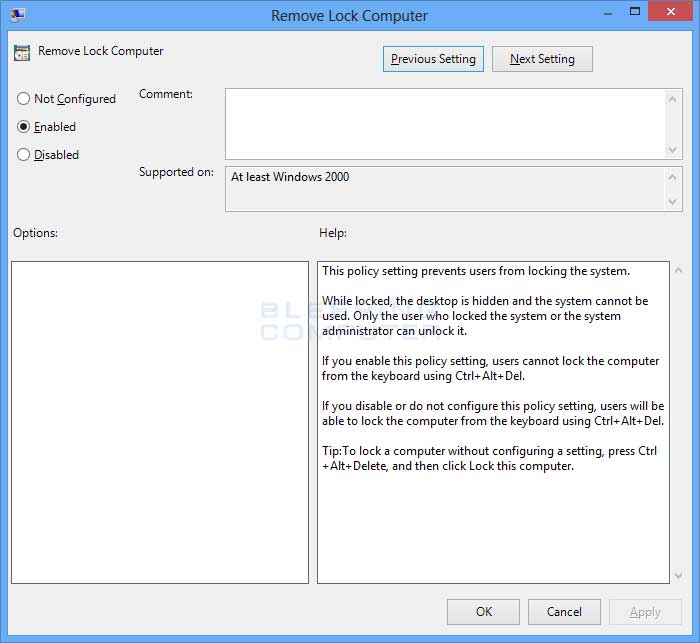Viewport: 700px width, 643px height.
Task: Close the window with the red X
Action: point(670,11)
